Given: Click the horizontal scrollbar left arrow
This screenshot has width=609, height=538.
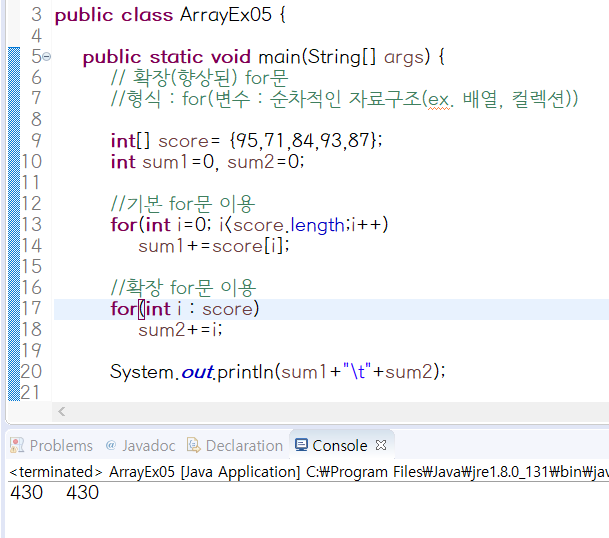Looking at the screenshot, I should coord(61,411).
